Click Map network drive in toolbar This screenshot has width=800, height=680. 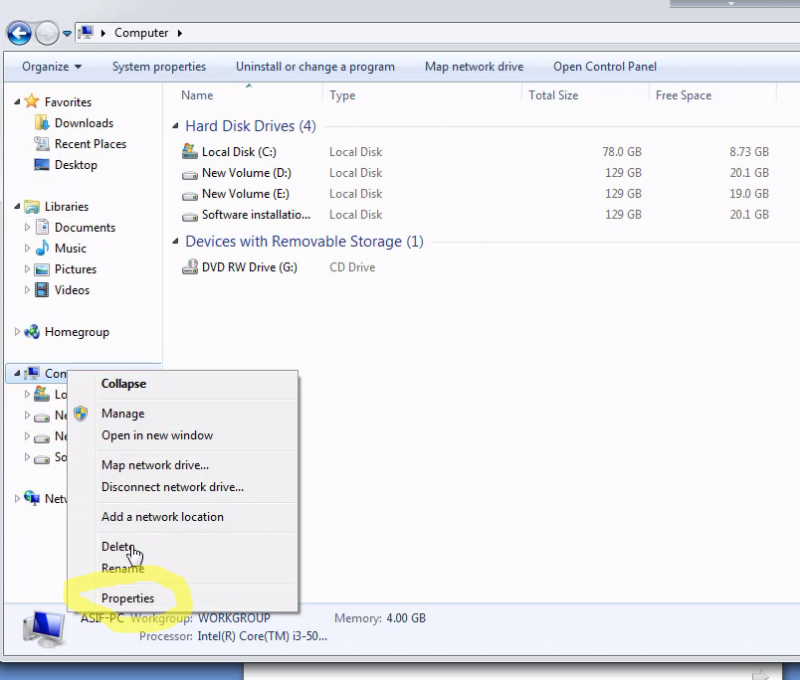click(474, 67)
